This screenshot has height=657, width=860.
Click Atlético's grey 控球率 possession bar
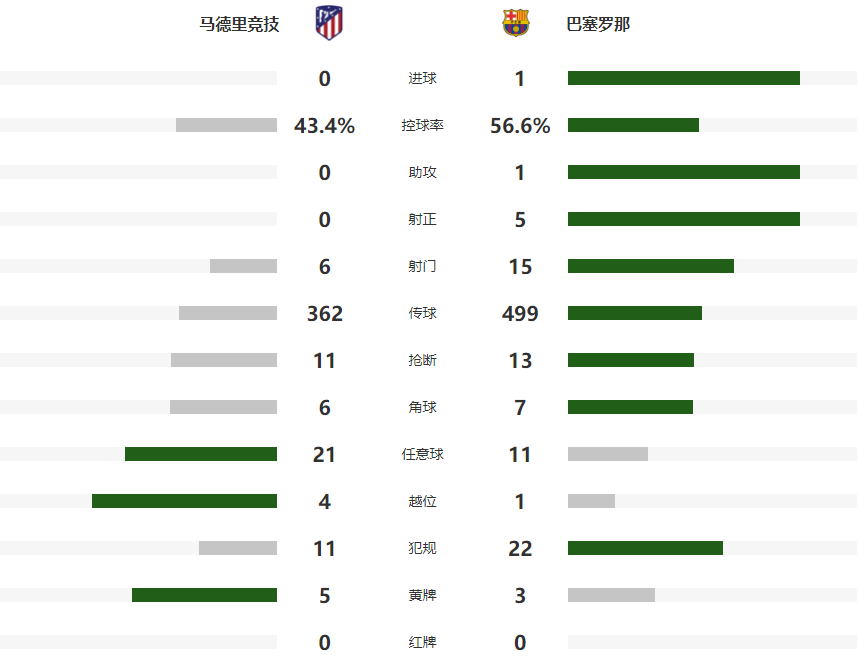tap(226, 125)
